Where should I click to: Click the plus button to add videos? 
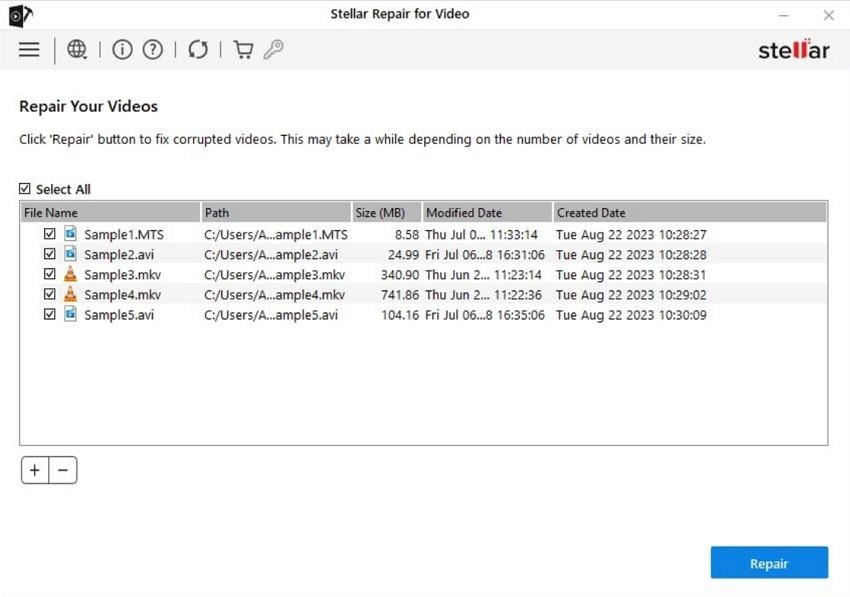[35, 470]
